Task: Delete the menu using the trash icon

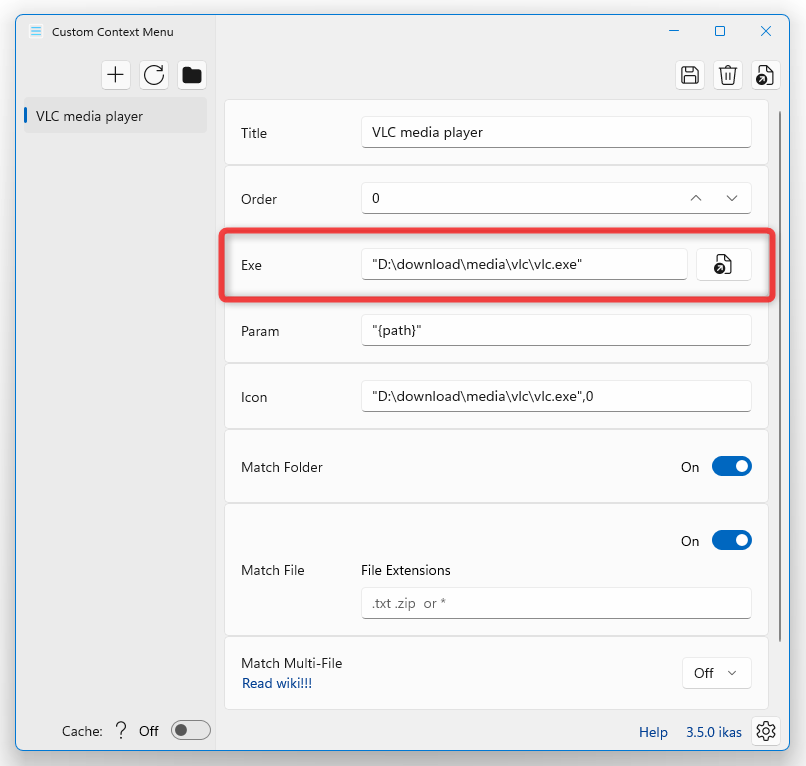Action: click(x=728, y=75)
